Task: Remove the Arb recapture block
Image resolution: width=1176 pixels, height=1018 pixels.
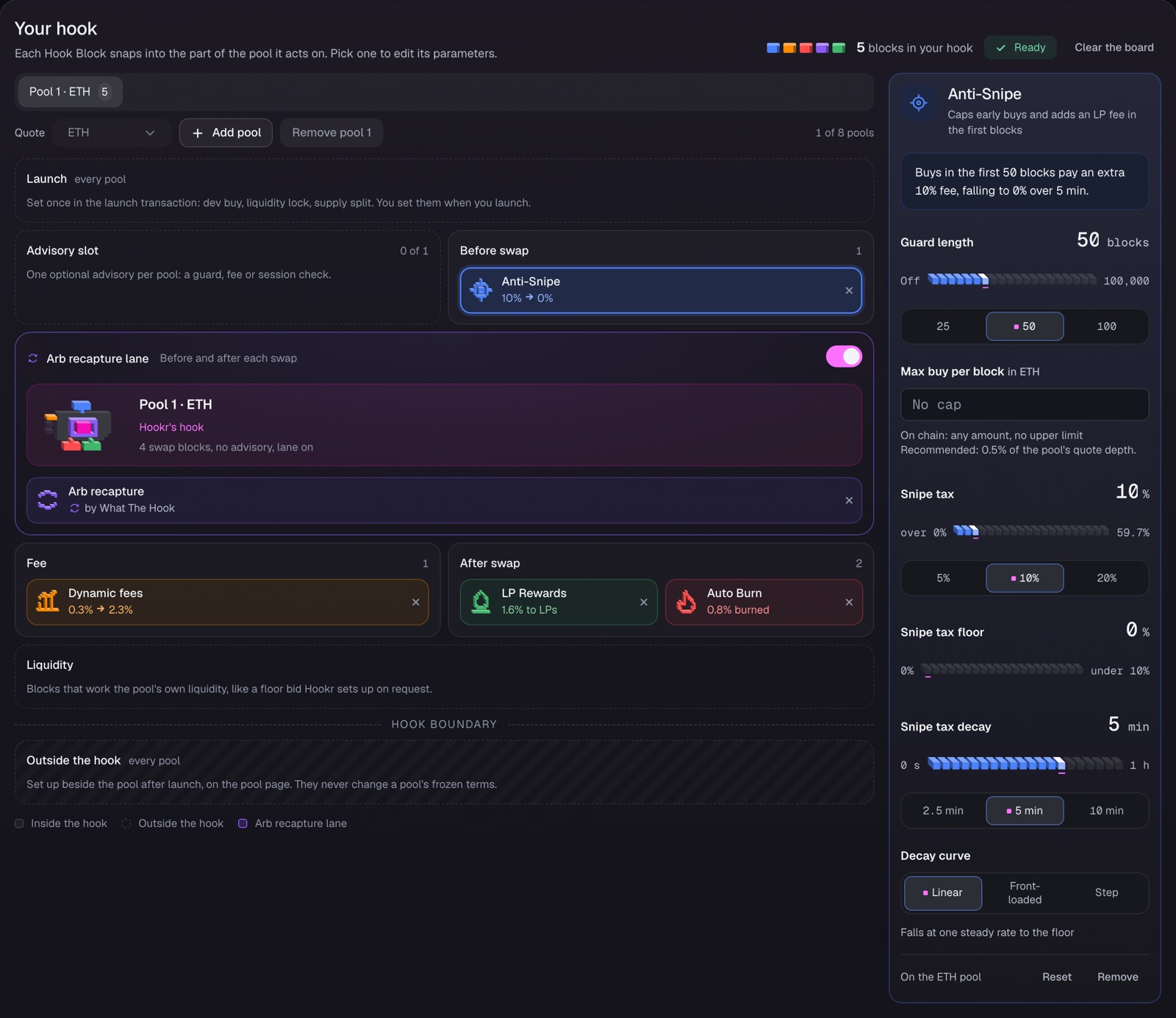Action: point(849,501)
